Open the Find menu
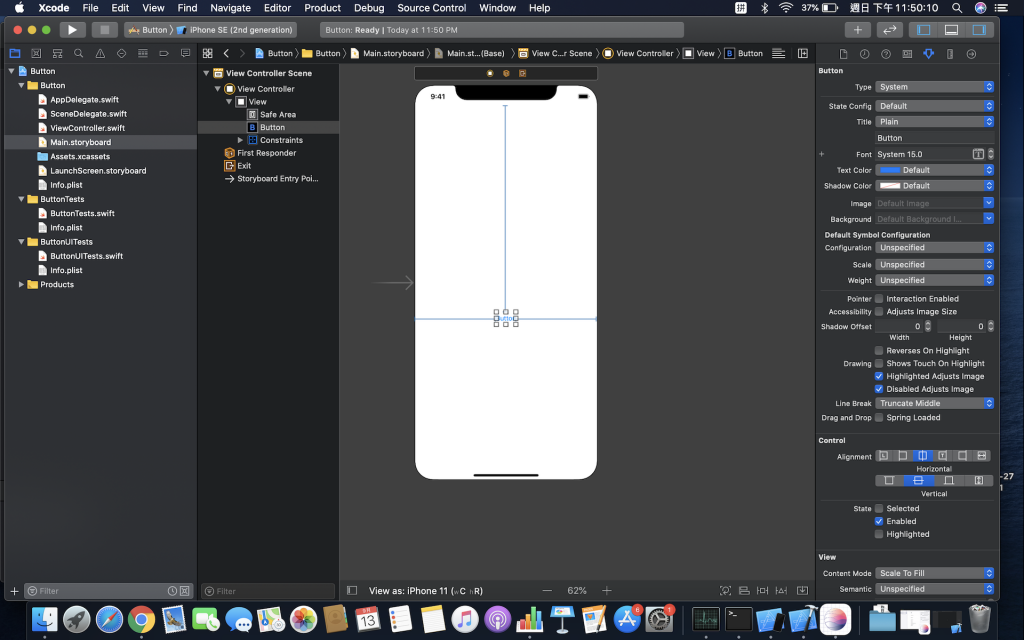1024x640 pixels. click(187, 8)
